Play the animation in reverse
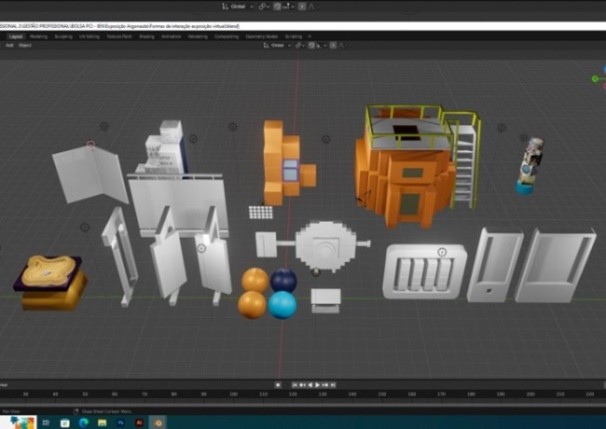Screen dimensions: 606x429 pos(310,384)
